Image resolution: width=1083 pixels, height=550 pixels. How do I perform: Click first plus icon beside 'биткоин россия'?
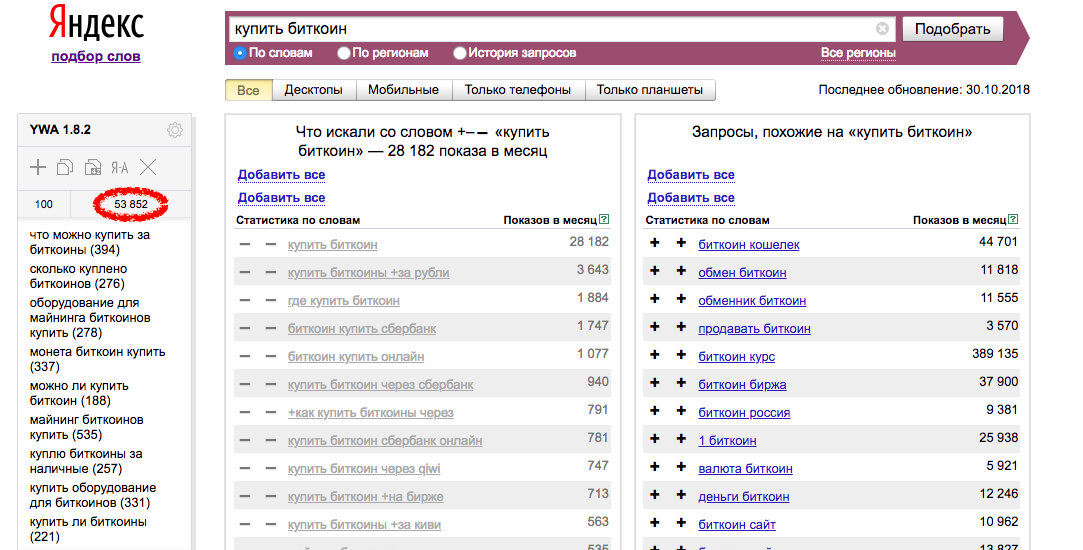coord(655,411)
